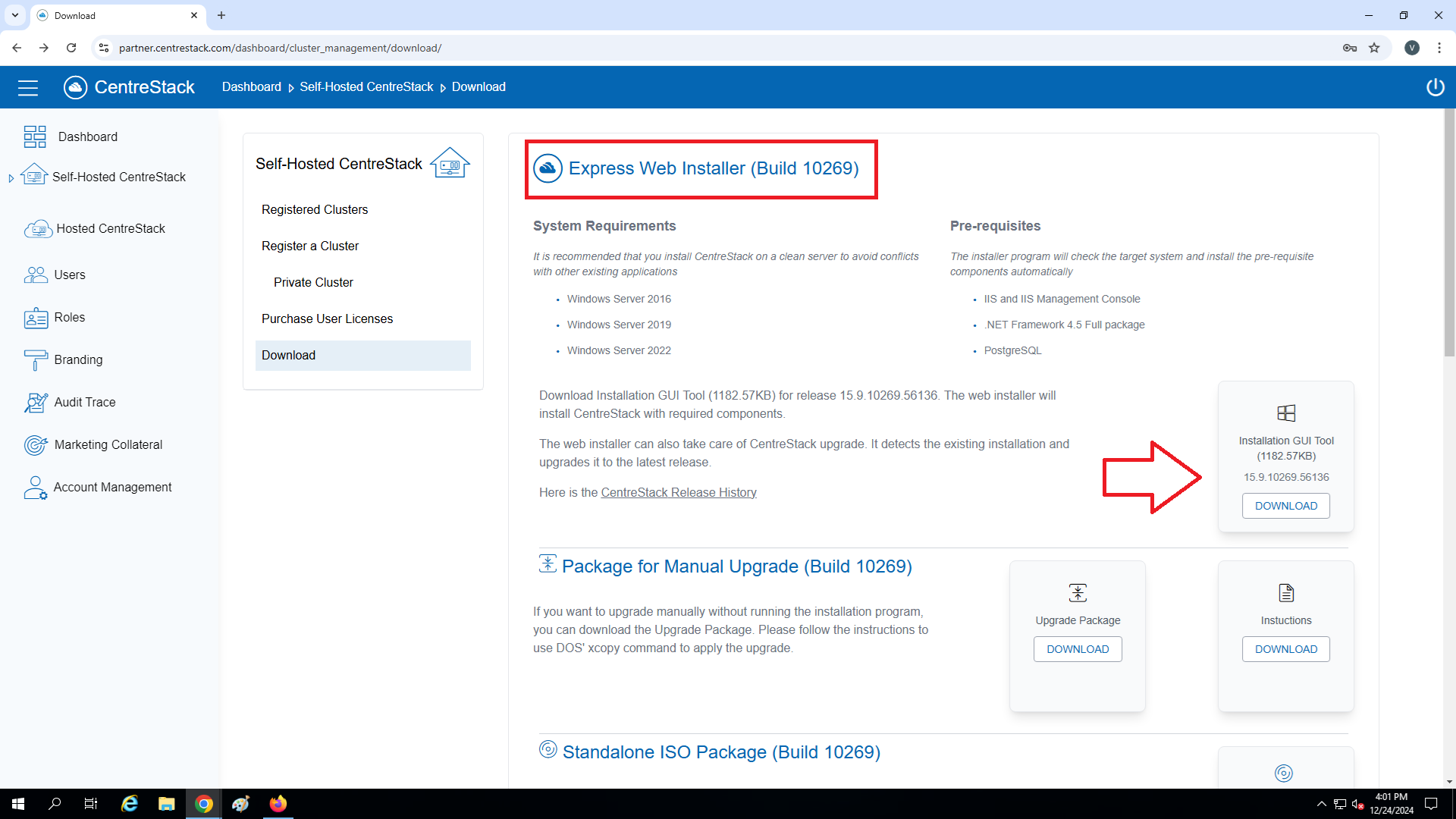Viewport: 1456px width, 819px height.
Task: Open Hosted CentreStack in the sidebar
Action: [111, 228]
